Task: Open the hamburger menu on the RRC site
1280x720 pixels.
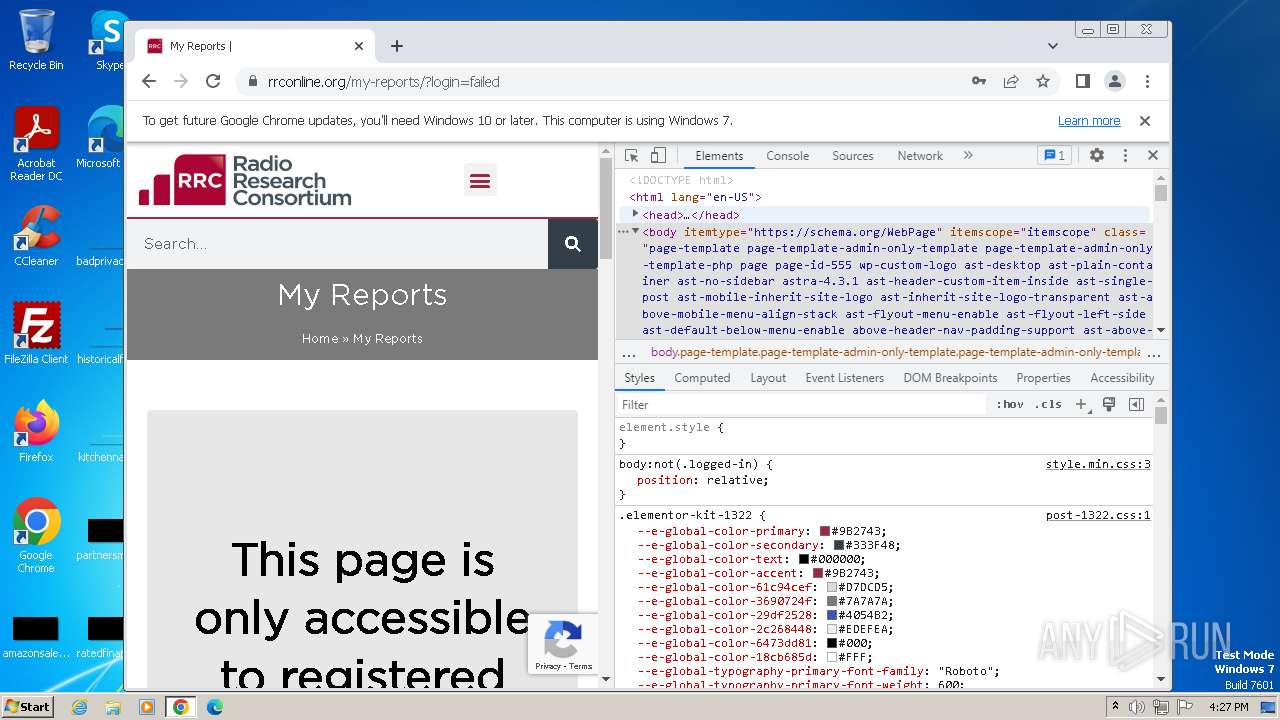Action: 480,180
